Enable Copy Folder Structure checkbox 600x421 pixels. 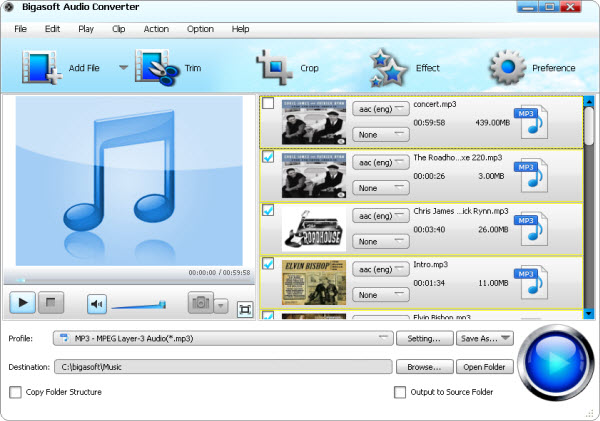[x=15, y=392]
